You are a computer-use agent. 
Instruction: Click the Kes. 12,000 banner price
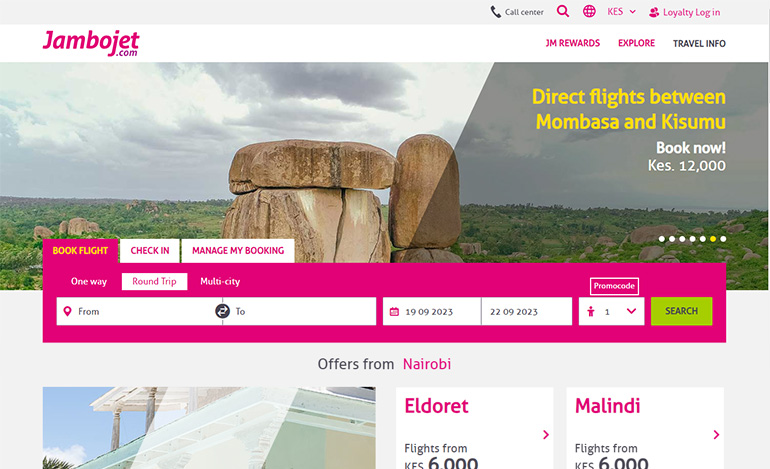coord(687,166)
